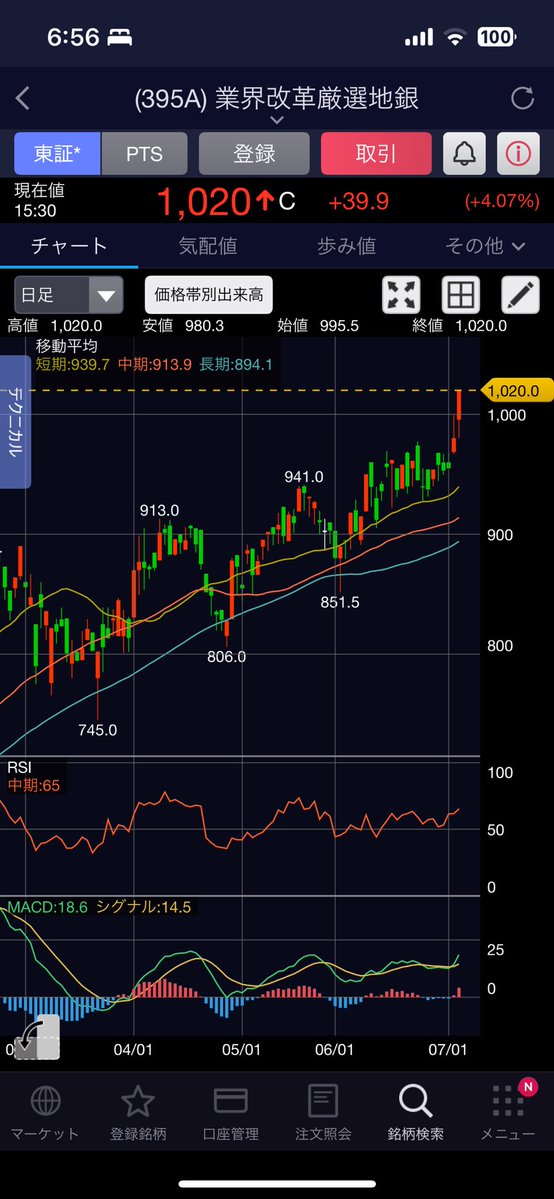Switch to the チャート tab
This screenshot has width=554, height=1199.
[x=69, y=245]
